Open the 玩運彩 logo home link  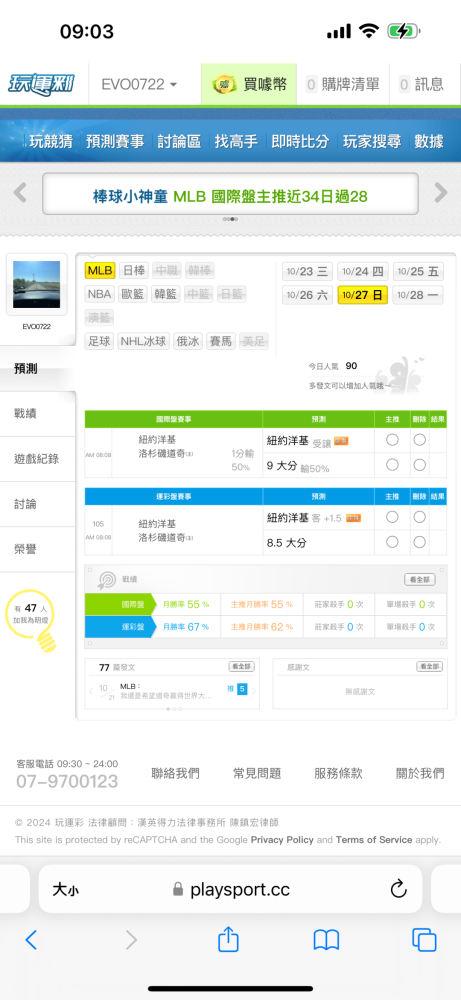[x=41, y=84]
